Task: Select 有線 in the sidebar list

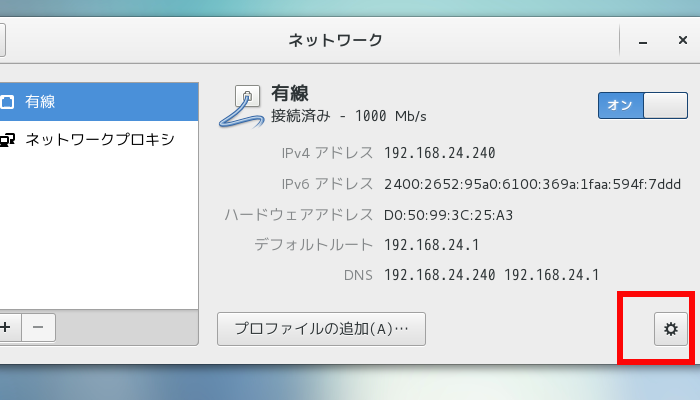Action: [40, 101]
